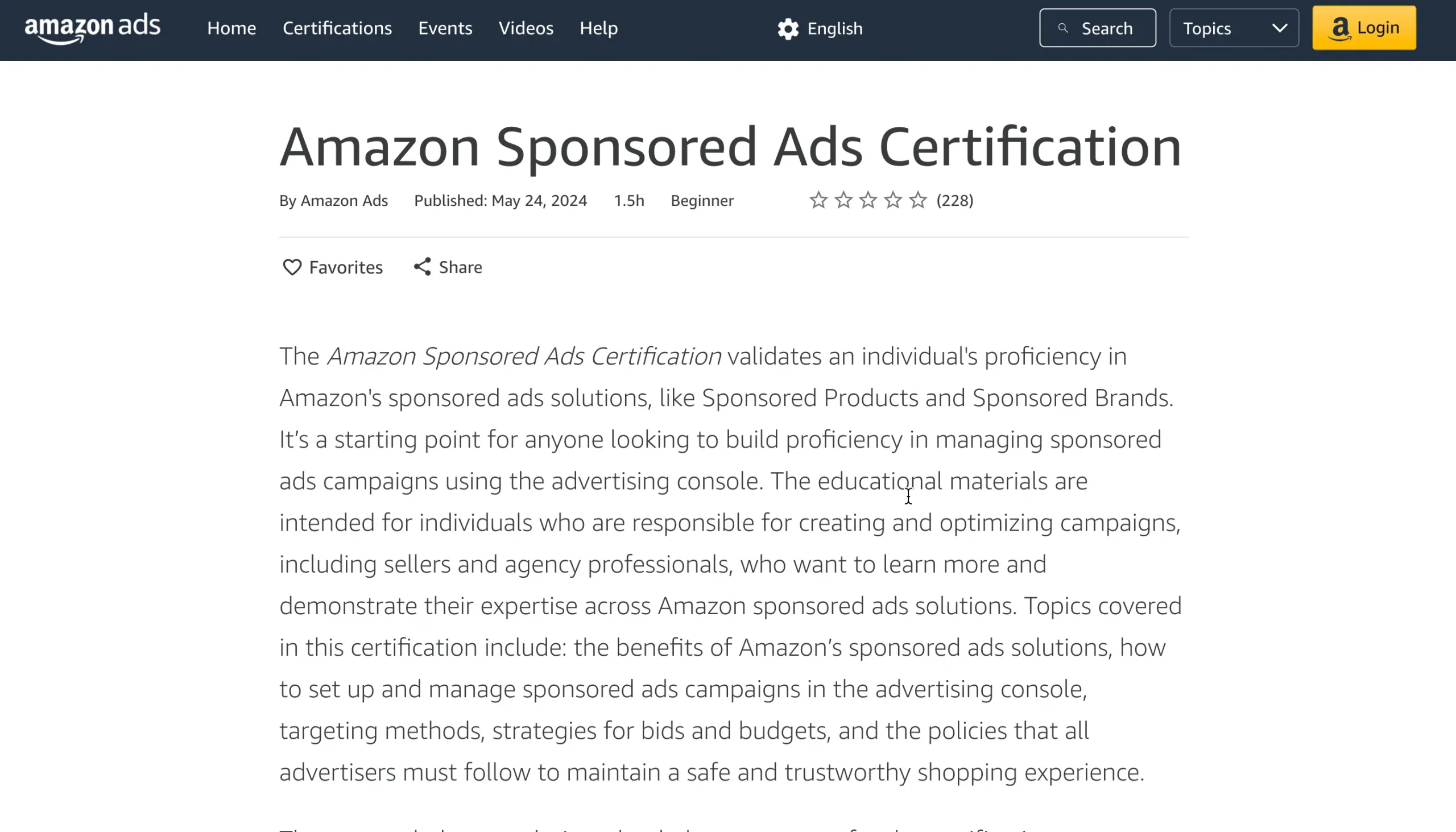The width and height of the screenshot is (1456, 832).
Task: Rate the course five stars
Action: click(x=918, y=201)
